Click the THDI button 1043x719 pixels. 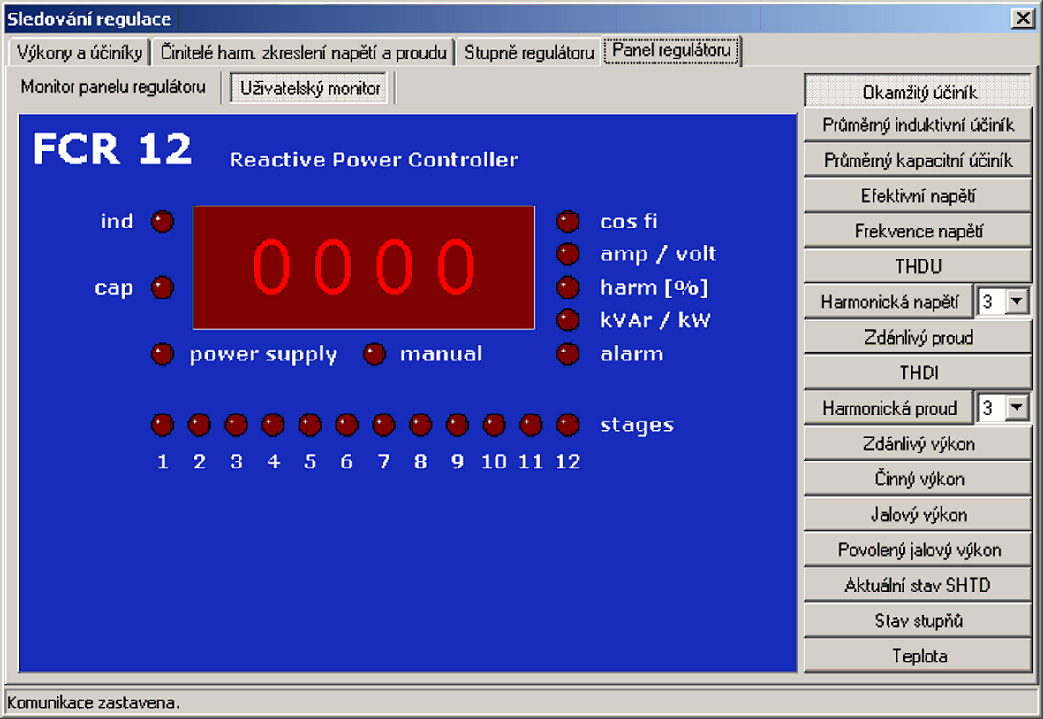point(919,372)
